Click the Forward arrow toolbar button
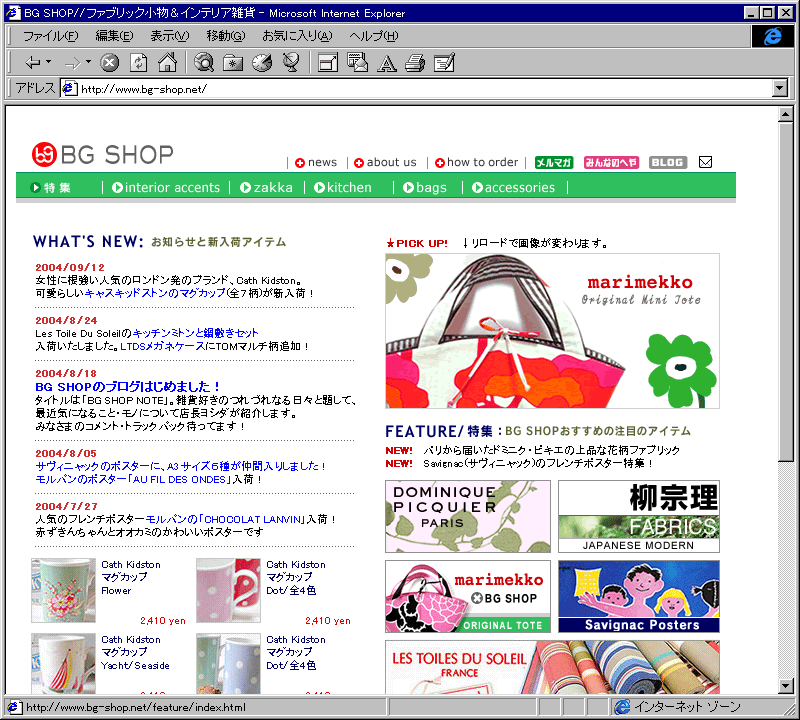Viewport: 800px width, 720px height. pyautogui.click(x=72, y=63)
